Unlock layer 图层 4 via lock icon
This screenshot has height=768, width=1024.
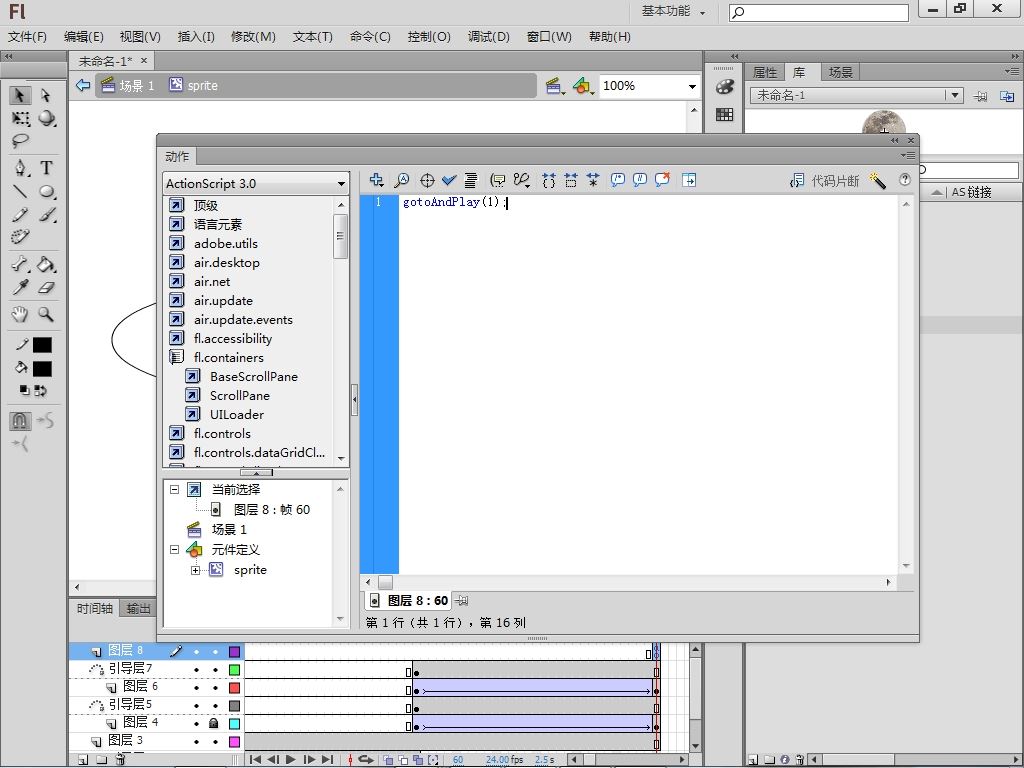(213, 723)
